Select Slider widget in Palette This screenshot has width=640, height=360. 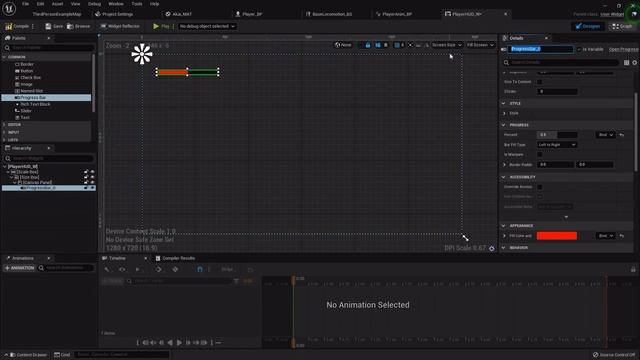point(23,111)
